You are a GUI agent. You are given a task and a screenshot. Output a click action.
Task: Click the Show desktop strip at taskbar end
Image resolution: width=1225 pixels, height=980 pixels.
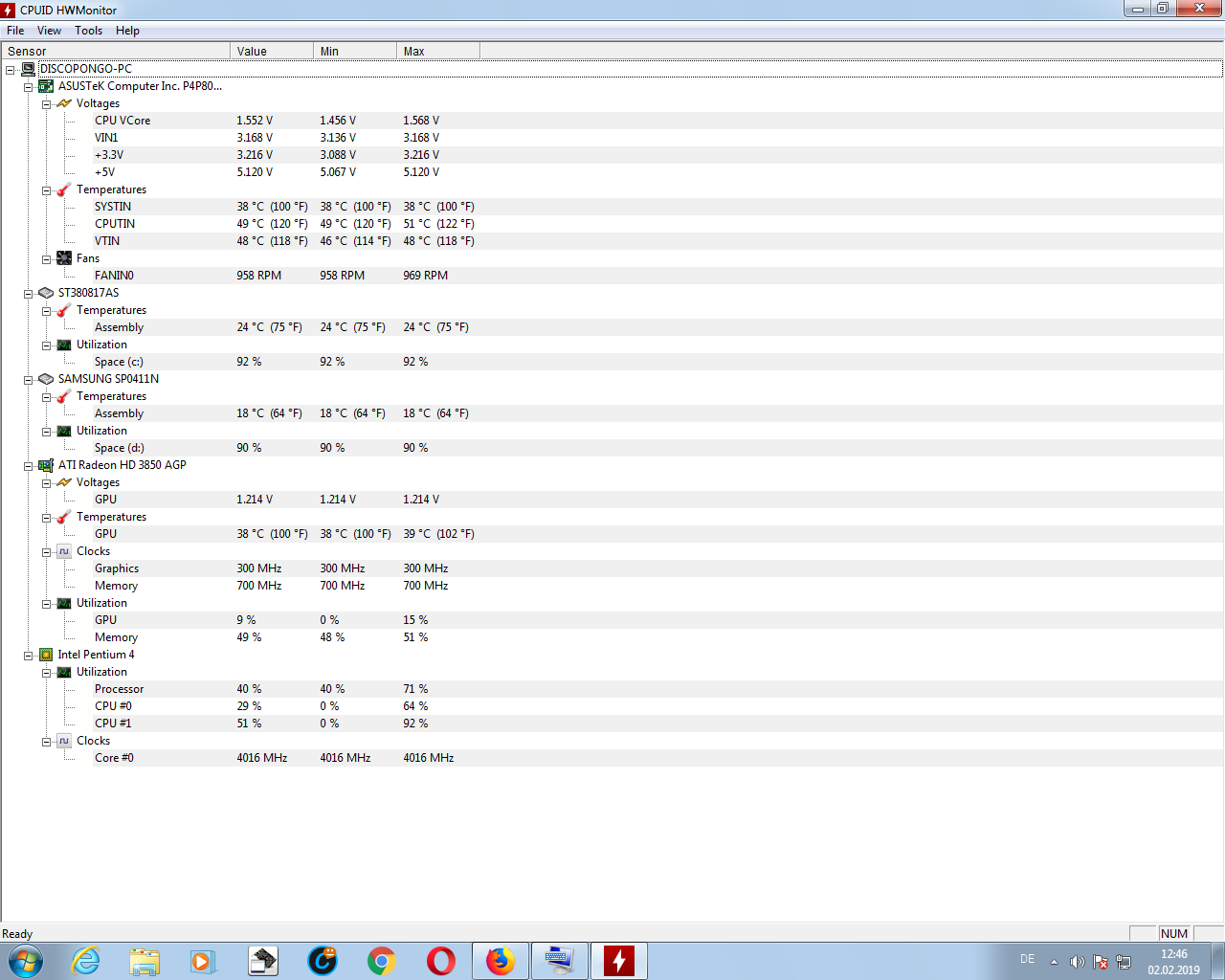tap(1218, 961)
